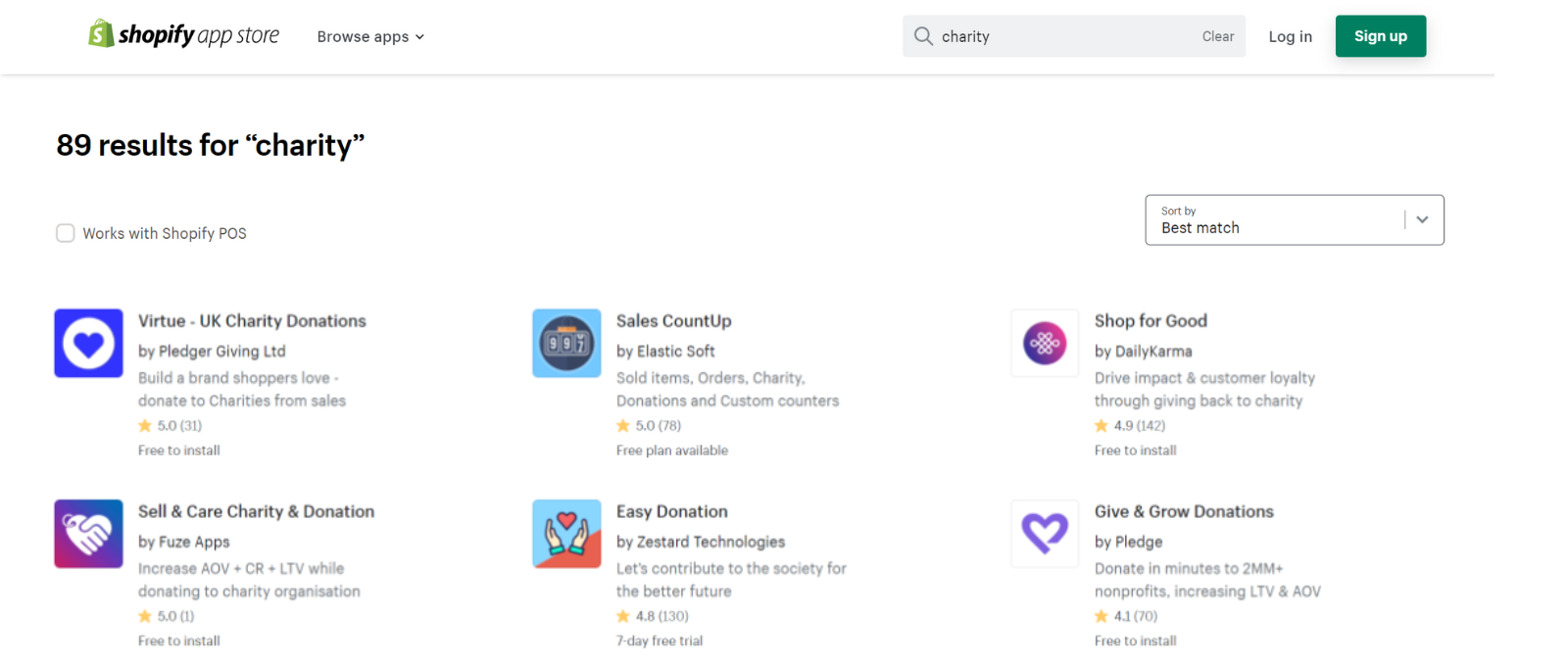Click the Virtue UK Charity Donations app icon
The height and width of the screenshot is (665, 1568).
[88, 344]
